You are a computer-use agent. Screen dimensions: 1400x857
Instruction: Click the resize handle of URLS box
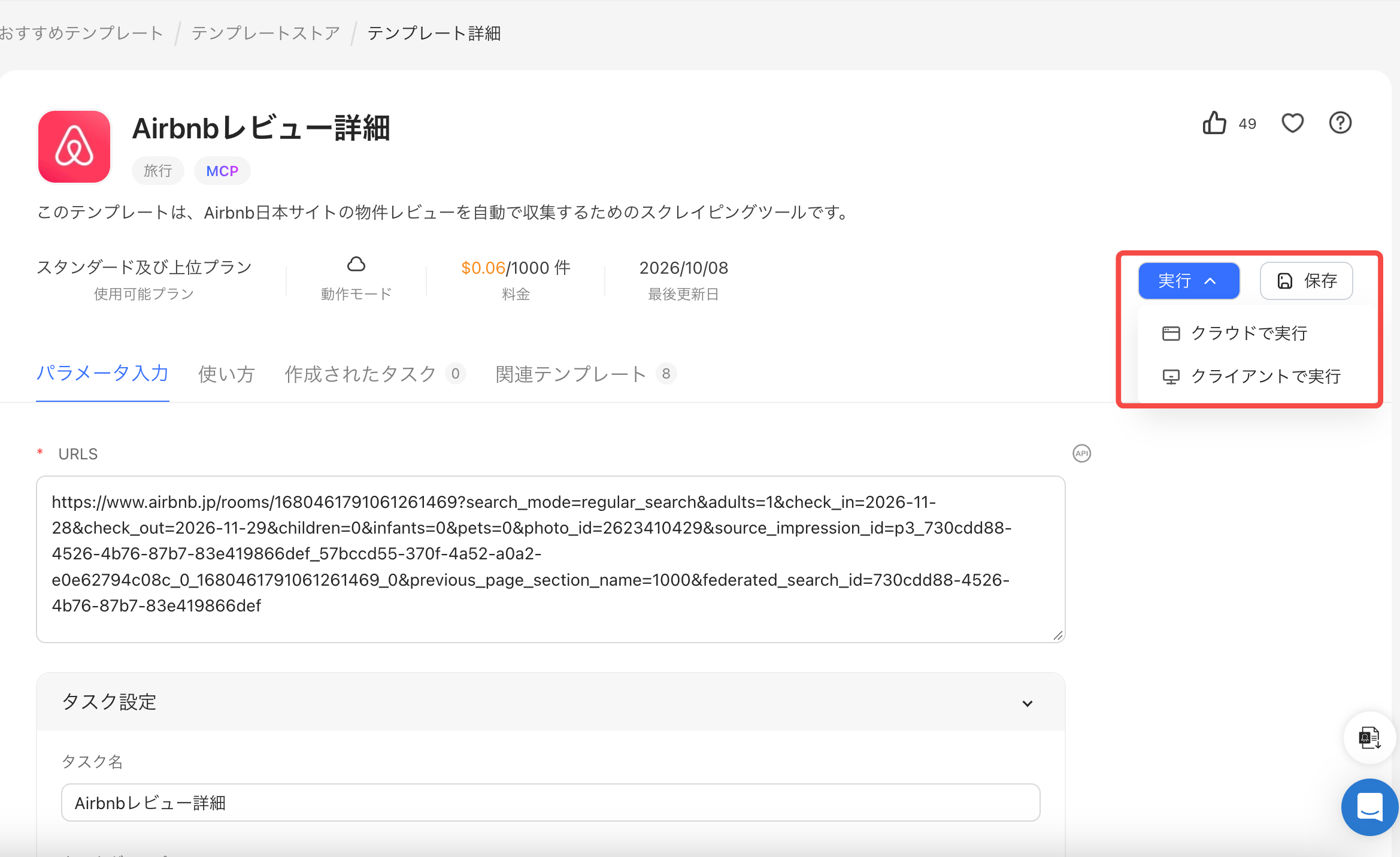coord(1057,635)
